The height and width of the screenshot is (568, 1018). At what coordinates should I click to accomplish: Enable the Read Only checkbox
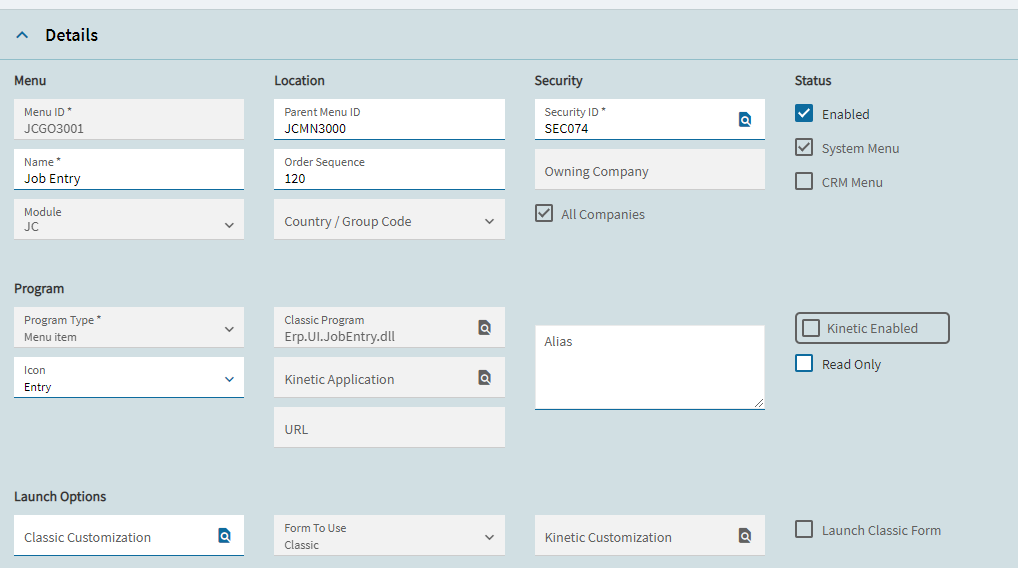tap(804, 363)
